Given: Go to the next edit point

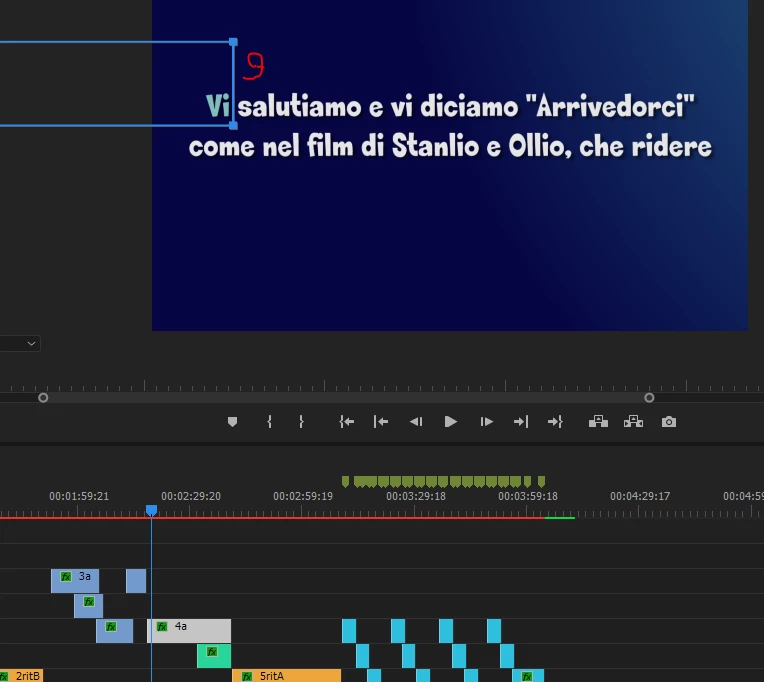Looking at the screenshot, I should (521, 422).
